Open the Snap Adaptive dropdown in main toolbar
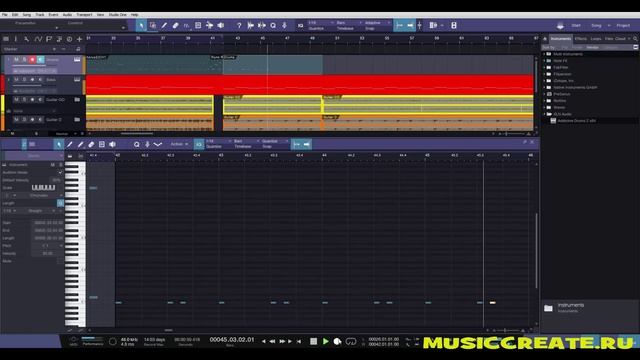Screen dimensions: 640x360 pos(378,23)
